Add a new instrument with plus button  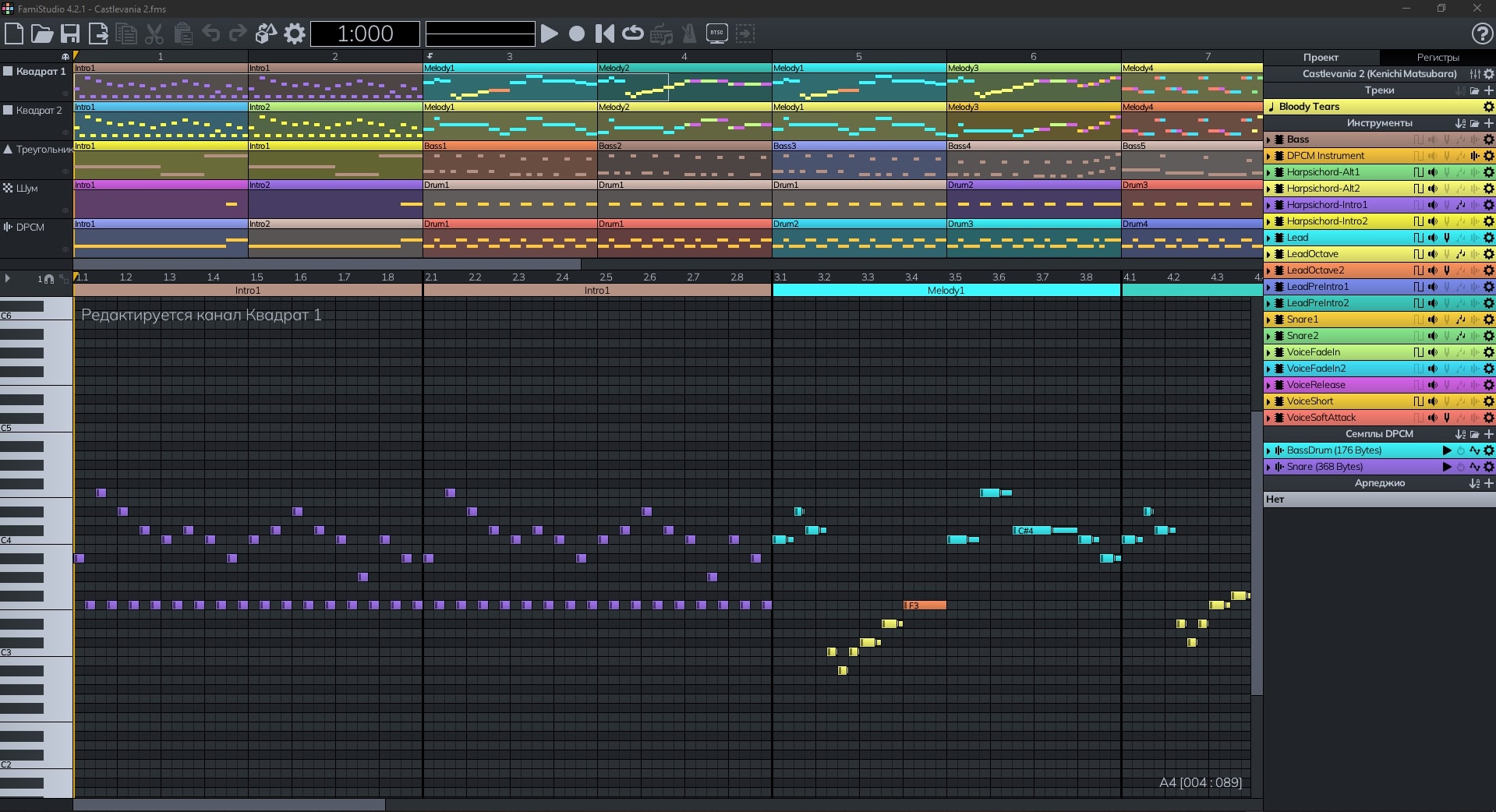[x=1489, y=123]
